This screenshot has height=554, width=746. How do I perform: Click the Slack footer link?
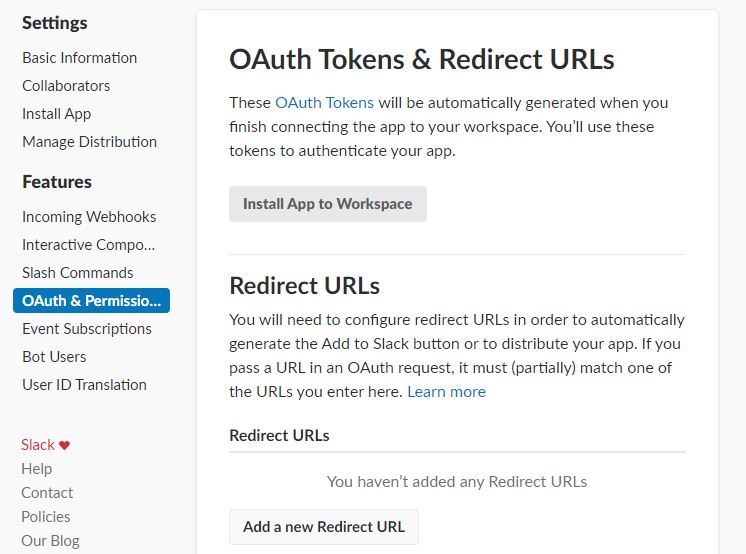point(38,445)
